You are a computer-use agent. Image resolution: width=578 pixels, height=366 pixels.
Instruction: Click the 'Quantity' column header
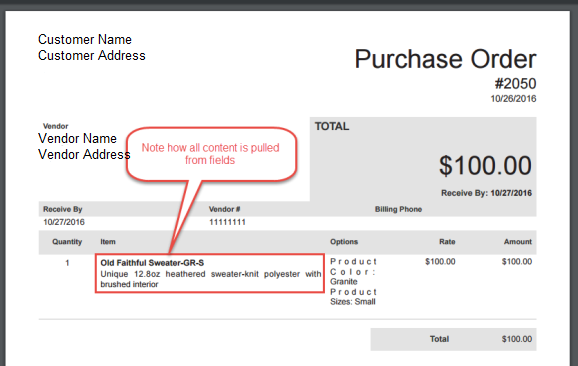tap(67, 242)
